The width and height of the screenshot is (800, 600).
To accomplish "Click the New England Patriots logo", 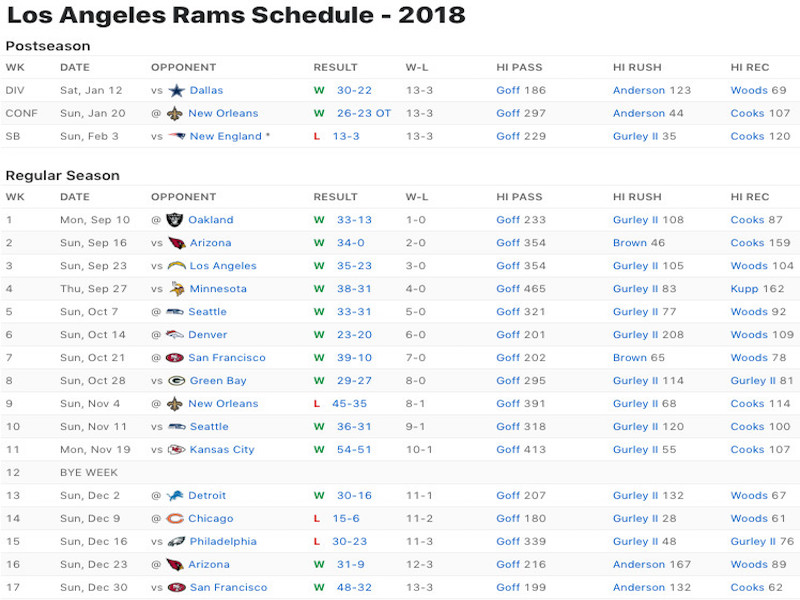I will (x=177, y=136).
